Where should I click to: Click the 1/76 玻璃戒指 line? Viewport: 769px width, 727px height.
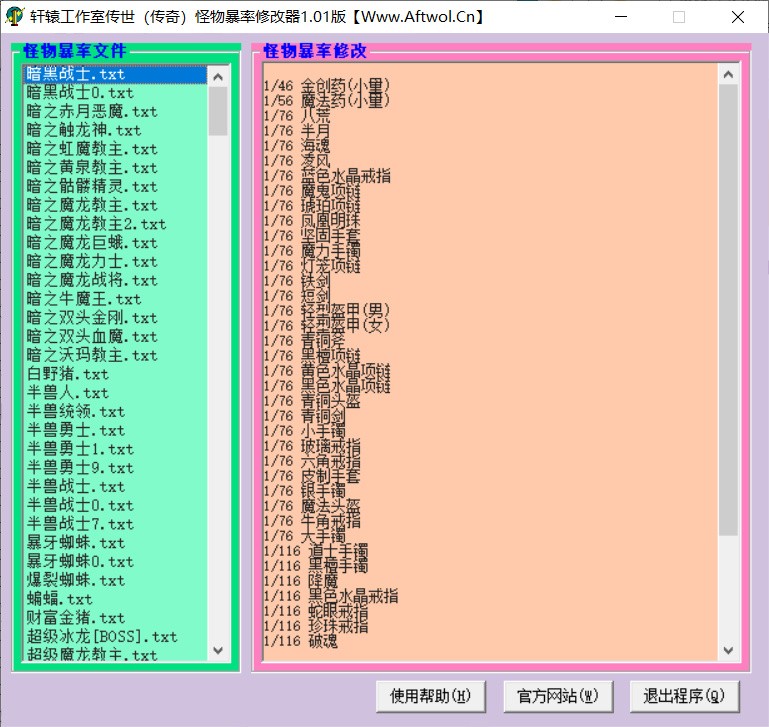coord(312,447)
